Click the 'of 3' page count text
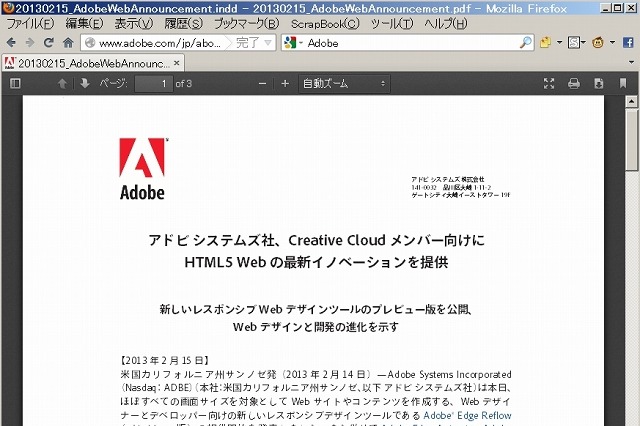The image size is (640, 426). point(184,84)
